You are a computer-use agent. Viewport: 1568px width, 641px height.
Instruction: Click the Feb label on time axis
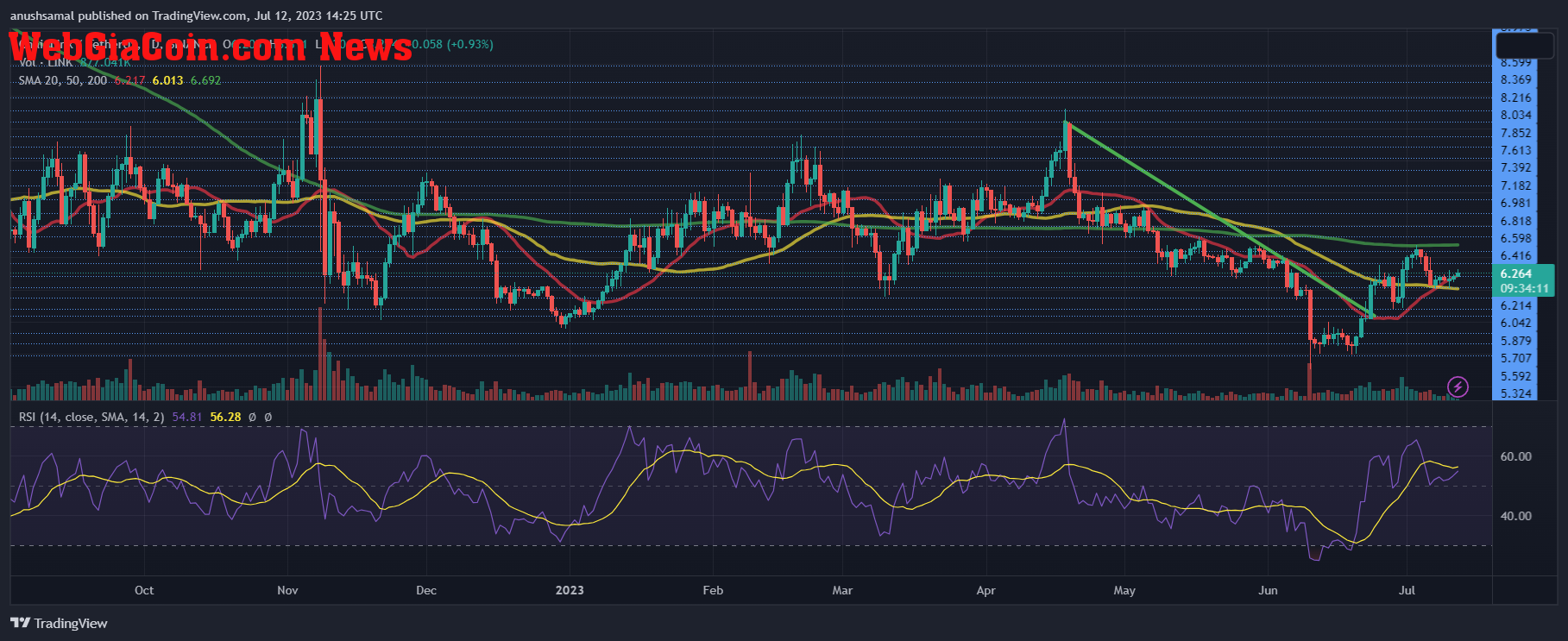[713, 590]
